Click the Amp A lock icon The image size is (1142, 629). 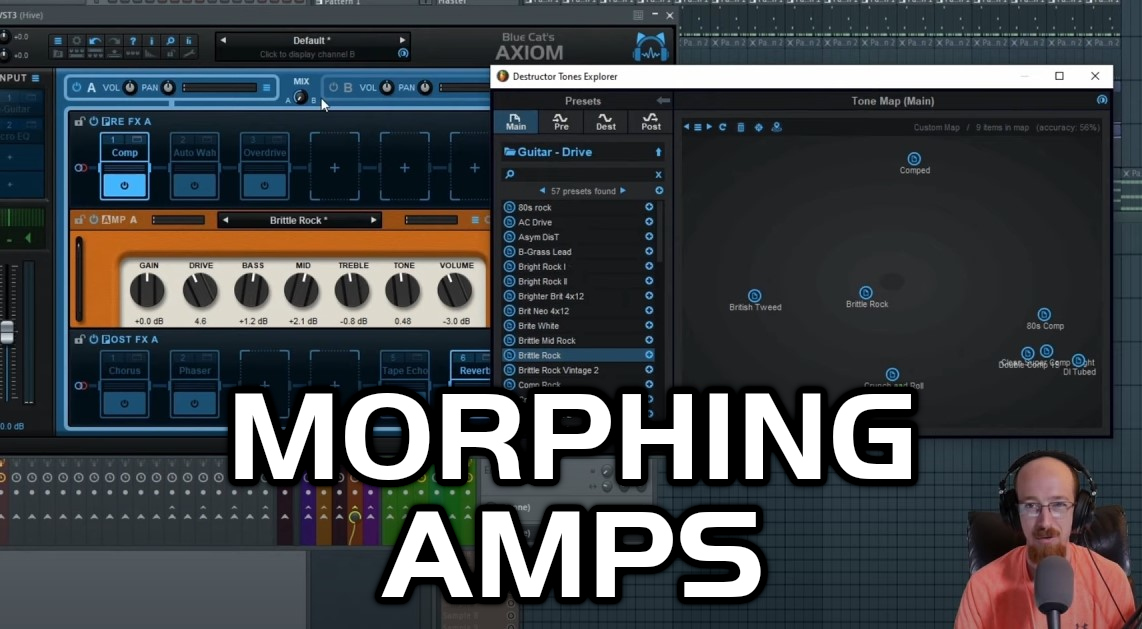[x=80, y=219]
